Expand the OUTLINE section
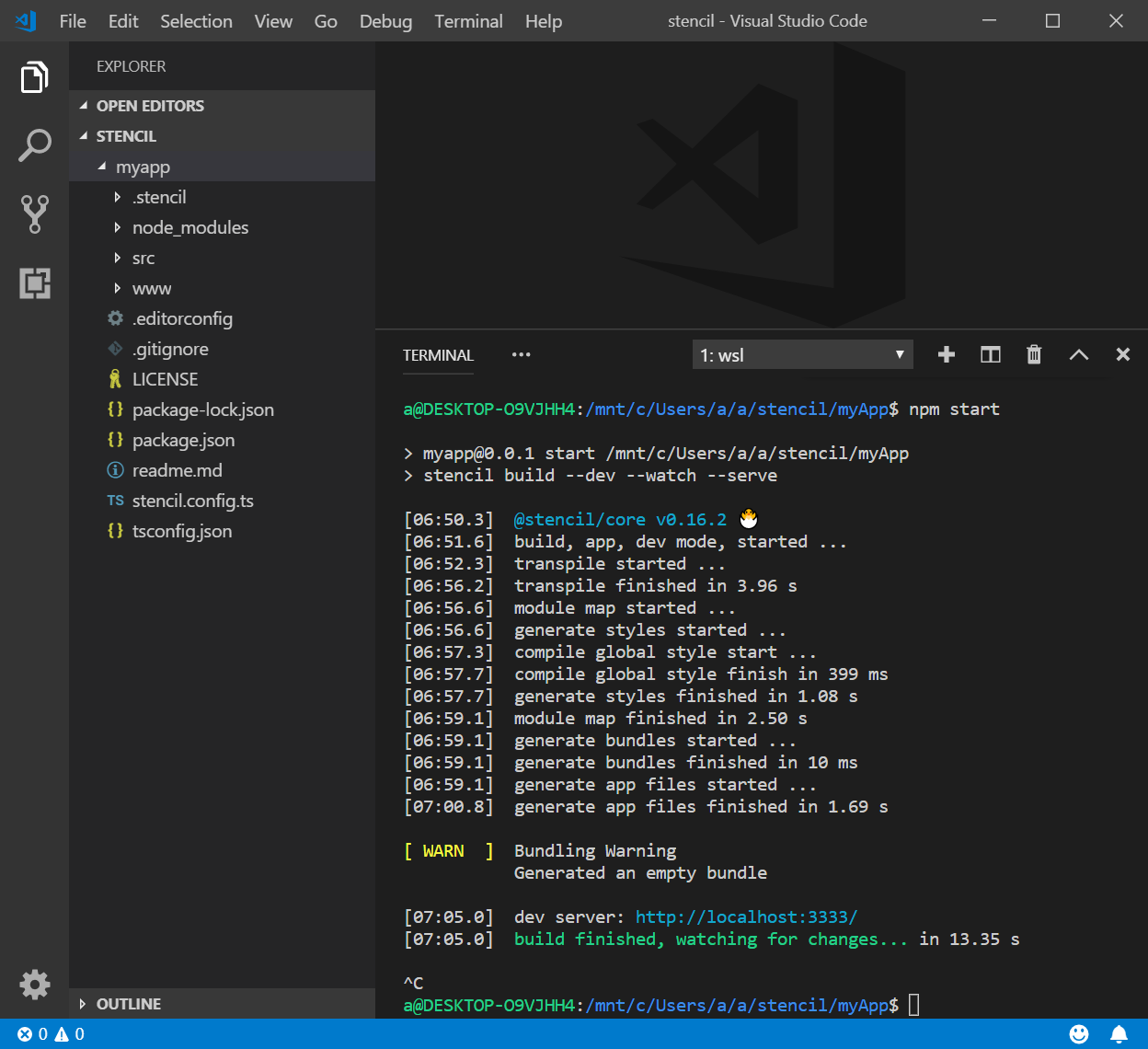1148x1049 pixels. (x=129, y=1004)
